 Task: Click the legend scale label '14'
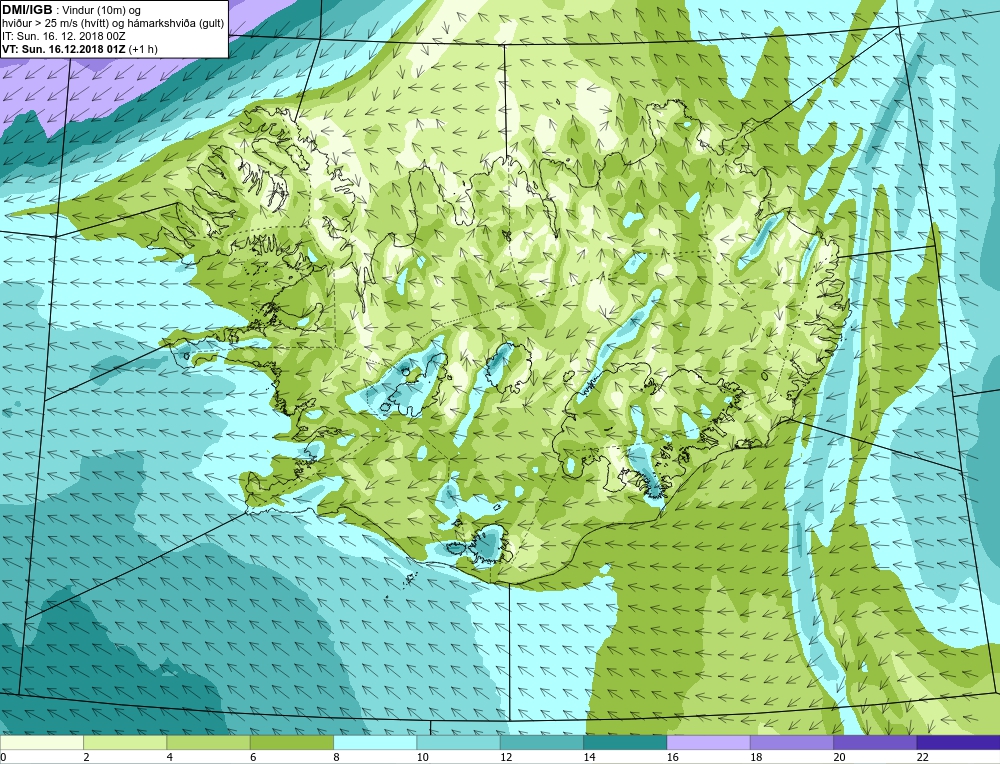(589, 757)
